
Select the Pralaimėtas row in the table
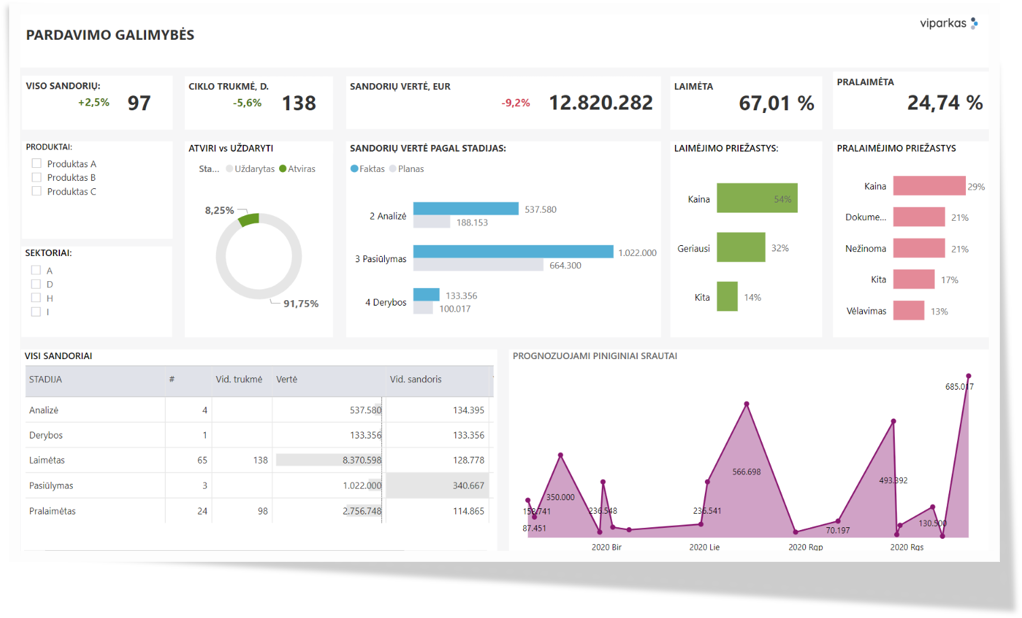(x=52, y=511)
